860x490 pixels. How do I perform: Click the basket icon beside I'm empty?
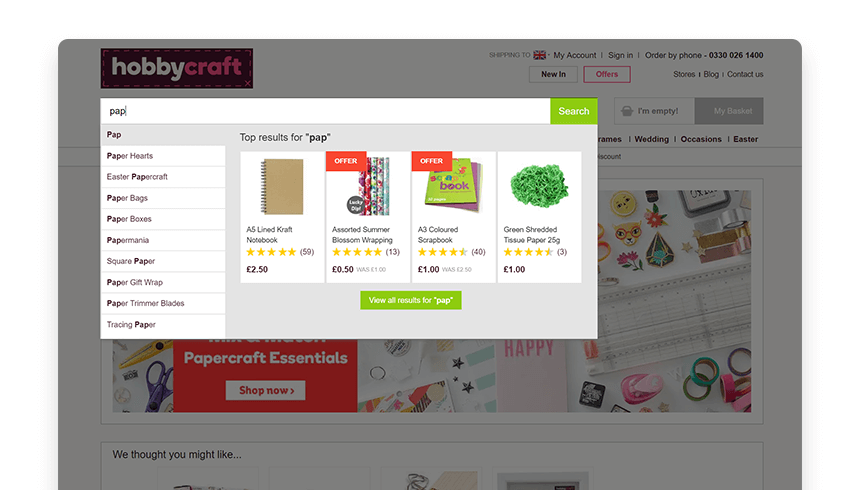(627, 111)
